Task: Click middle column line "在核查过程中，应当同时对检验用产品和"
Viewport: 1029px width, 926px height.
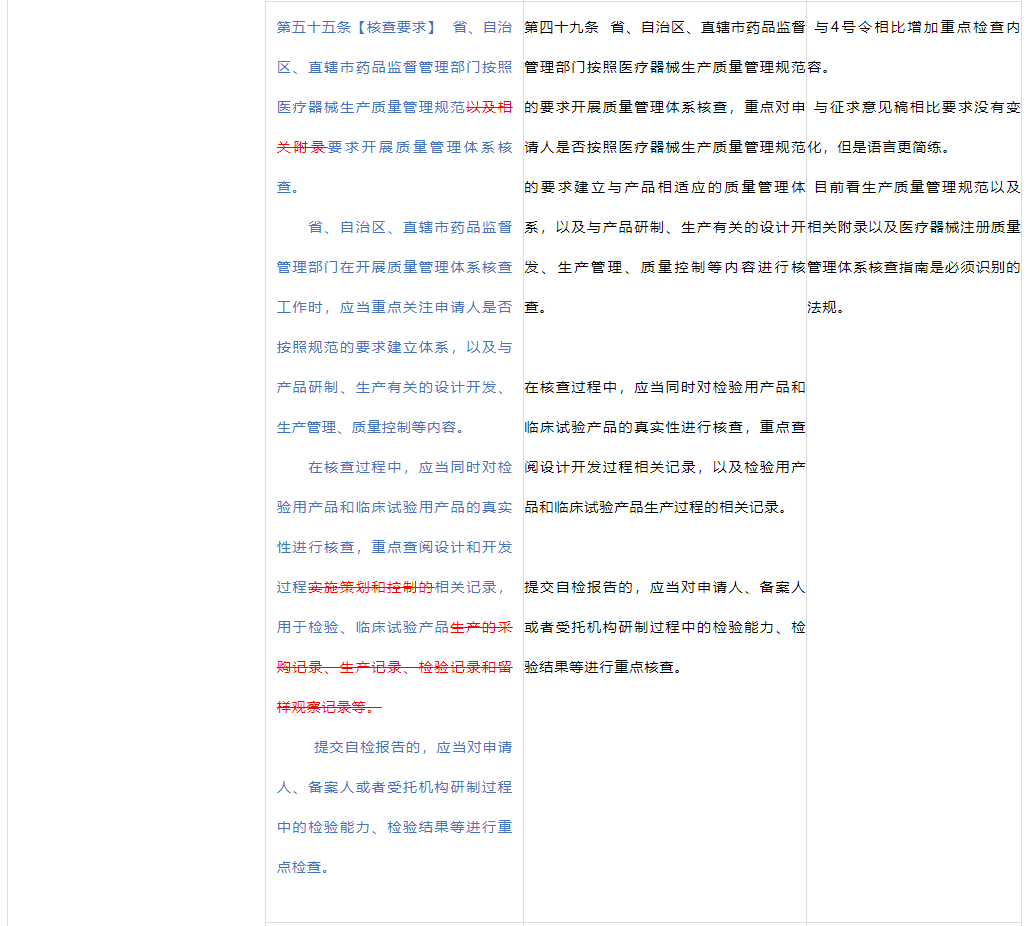Action: 664,387
